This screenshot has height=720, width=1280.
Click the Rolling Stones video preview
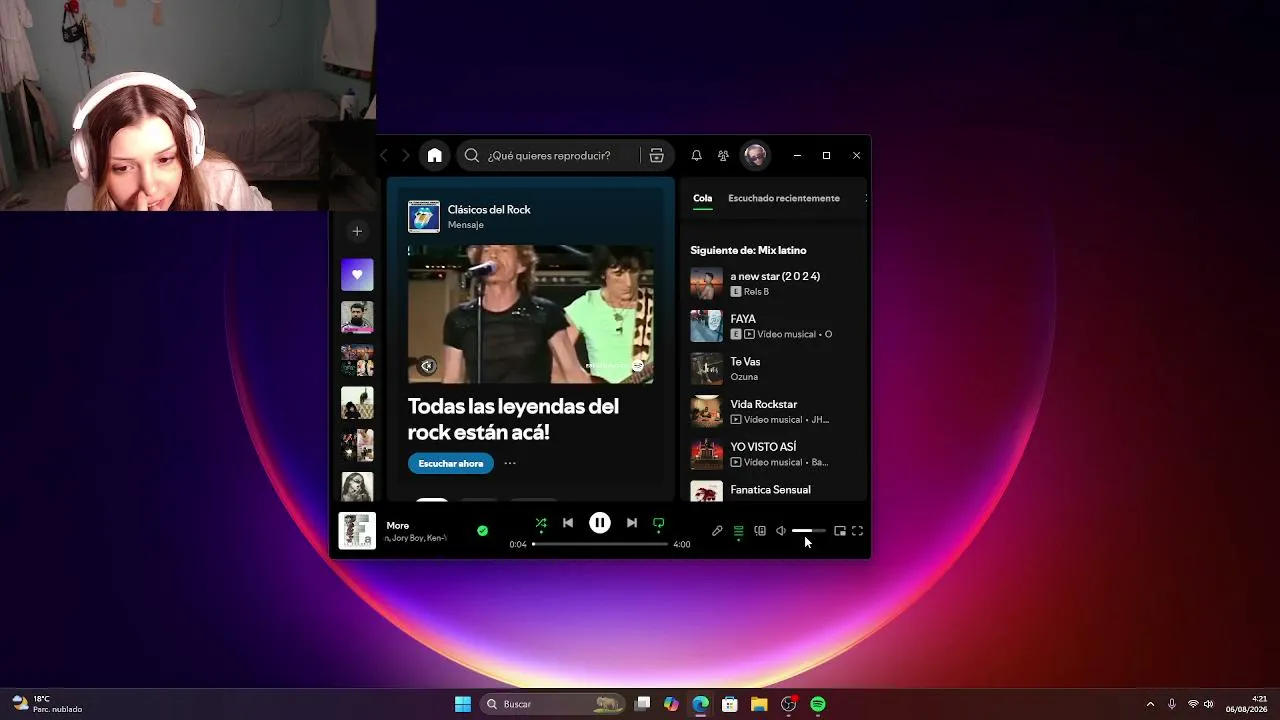[531, 314]
